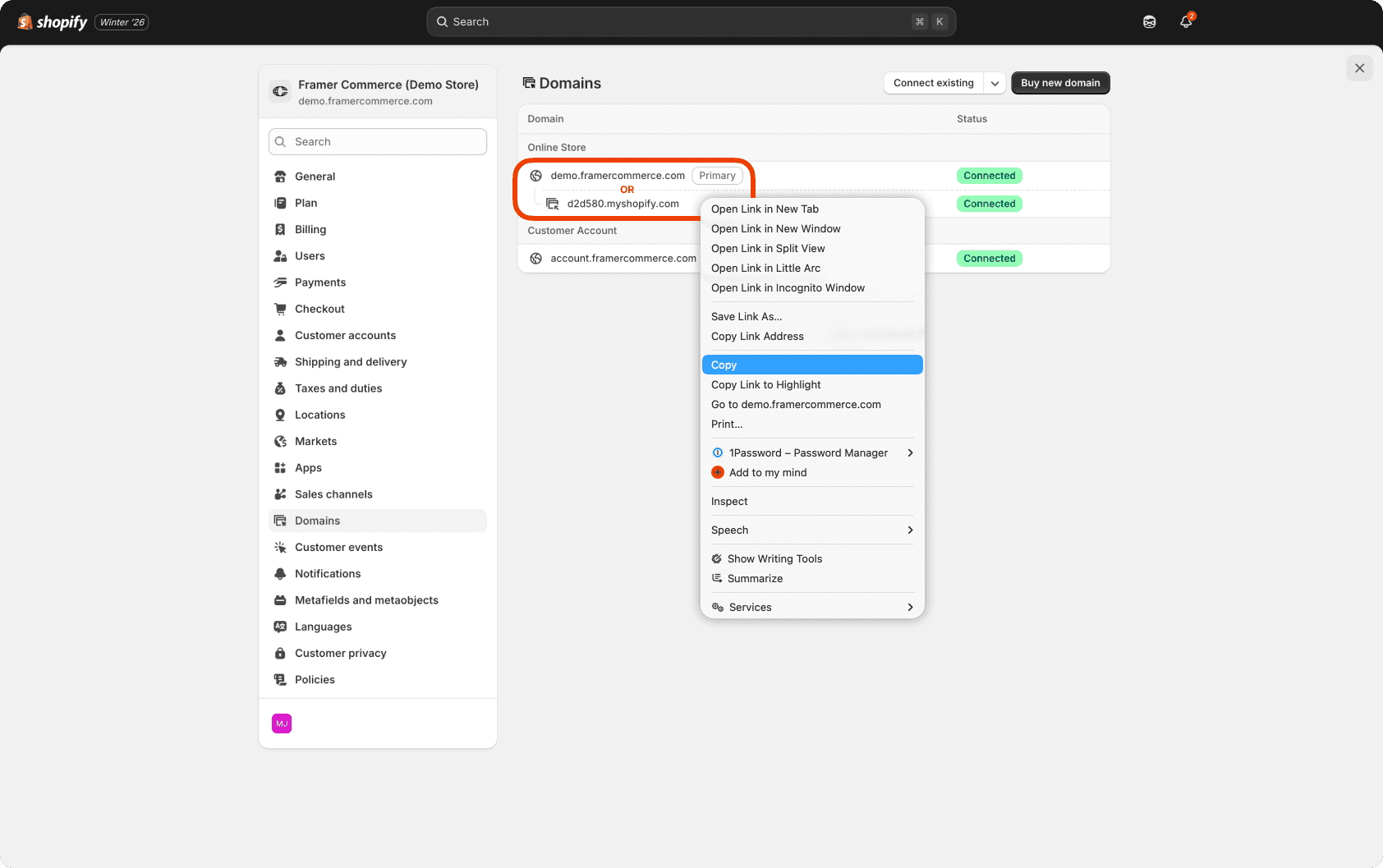Click the Connect existing button
Screen dimensions: 1383x868
[934, 83]
